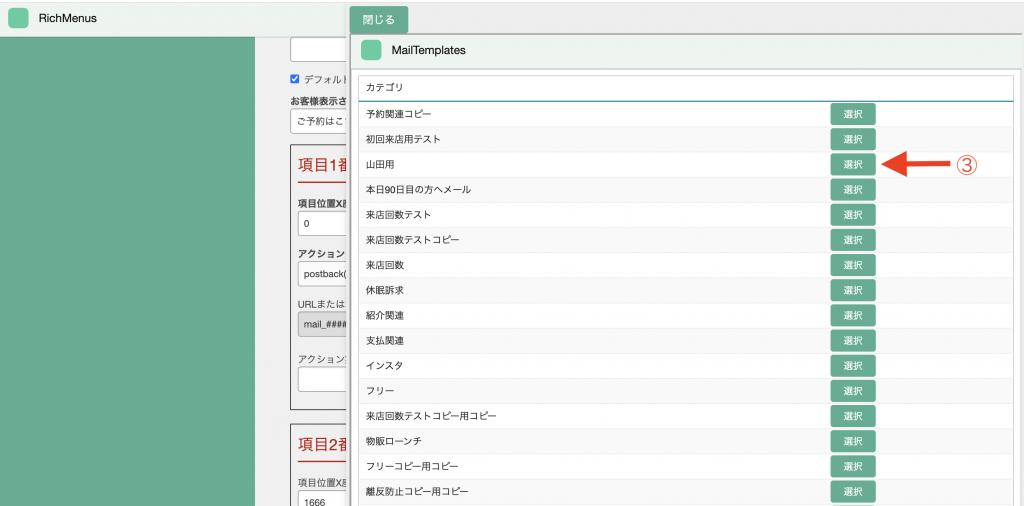1024x506 pixels.
Task: Click the 紹介関連 row label
Action: coord(385,315)
